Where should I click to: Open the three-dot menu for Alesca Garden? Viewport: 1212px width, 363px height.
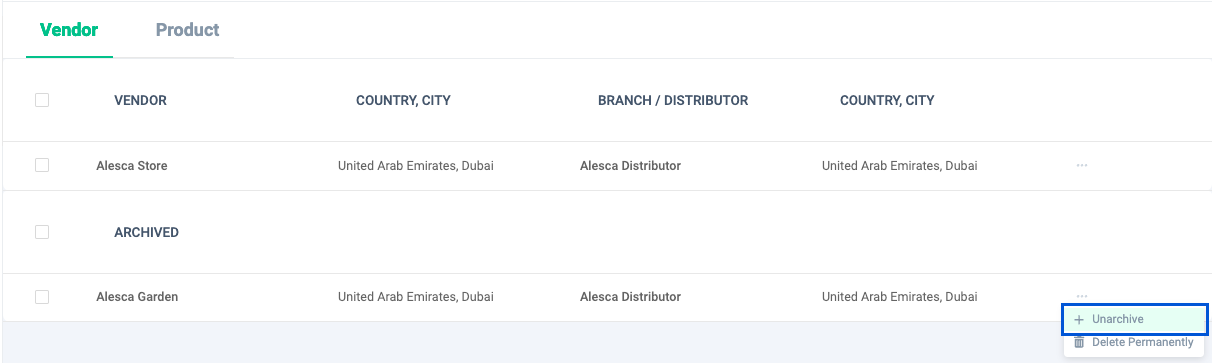pyautogui.click(x=1082, y=295)
